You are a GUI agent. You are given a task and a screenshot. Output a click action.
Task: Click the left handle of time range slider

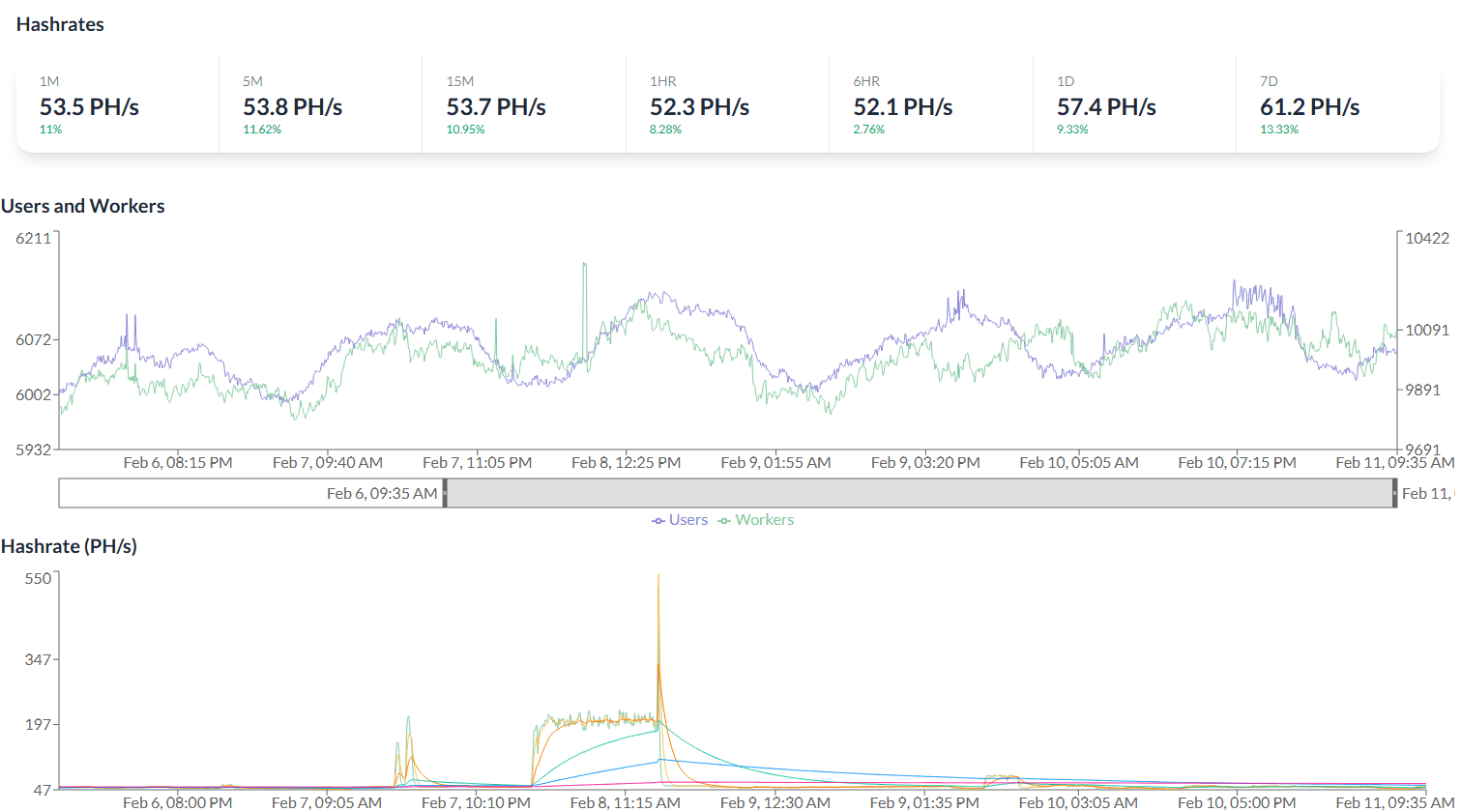coord(446,493)
